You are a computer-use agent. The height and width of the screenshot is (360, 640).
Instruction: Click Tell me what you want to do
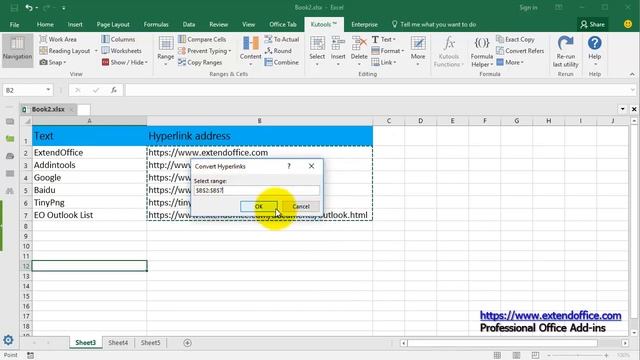coord(434,24)
